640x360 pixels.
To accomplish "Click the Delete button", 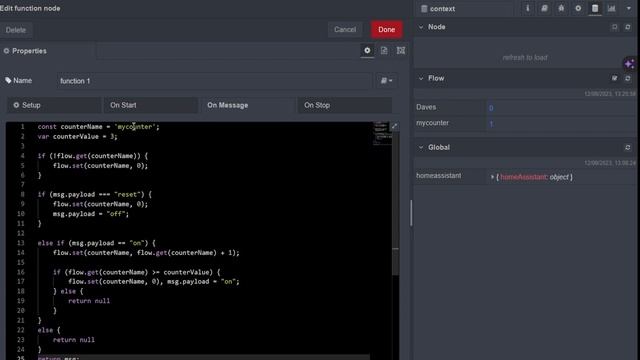I will point(16,30).
